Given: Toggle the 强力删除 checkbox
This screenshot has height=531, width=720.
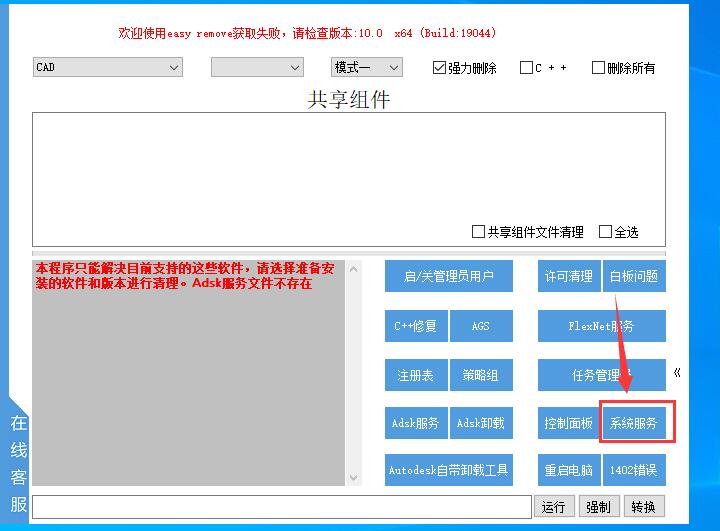Looking at the screenshot, I should click(x=439, y=68).
